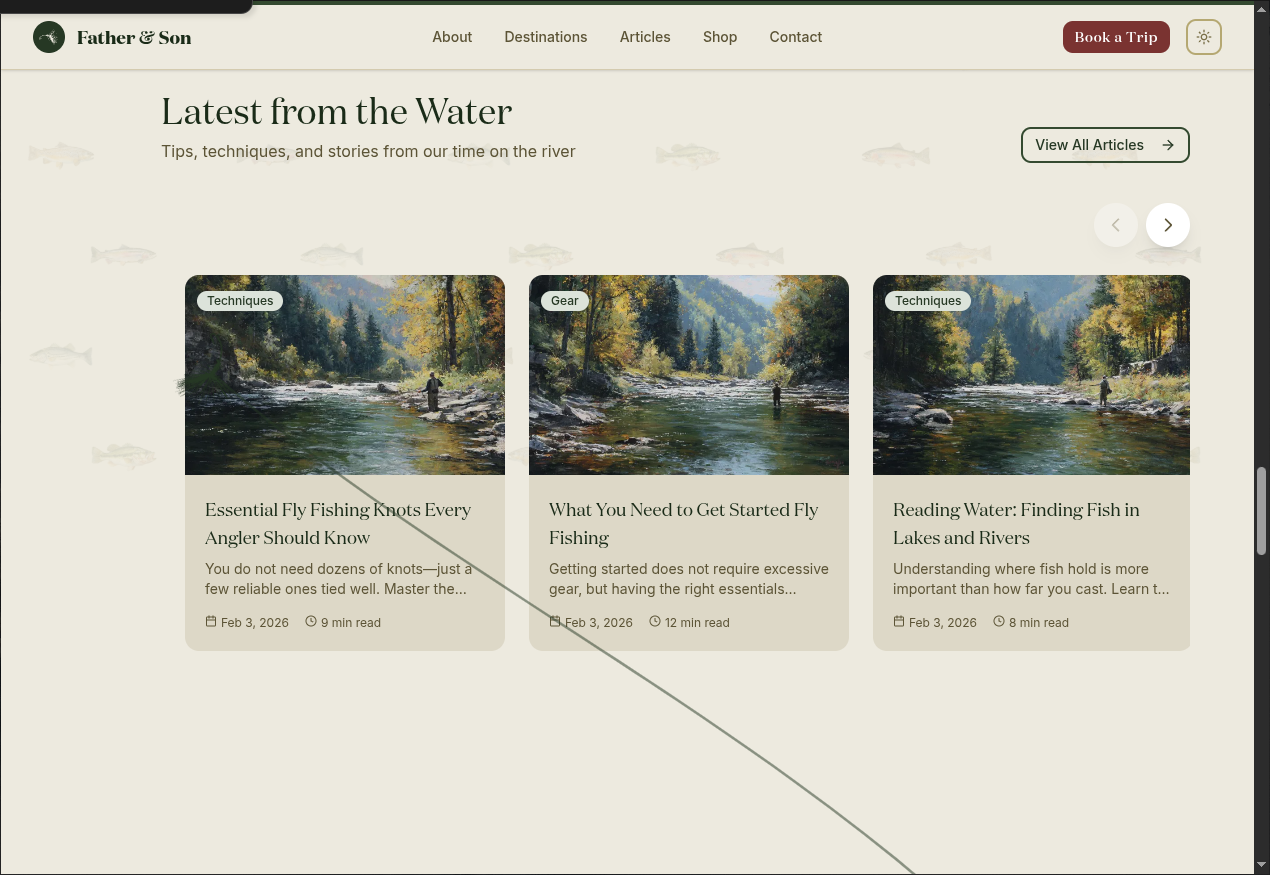Viewport: 1270px width, 875px height.
Task: Open the Contact nav link
Action: tap(796, 37)
